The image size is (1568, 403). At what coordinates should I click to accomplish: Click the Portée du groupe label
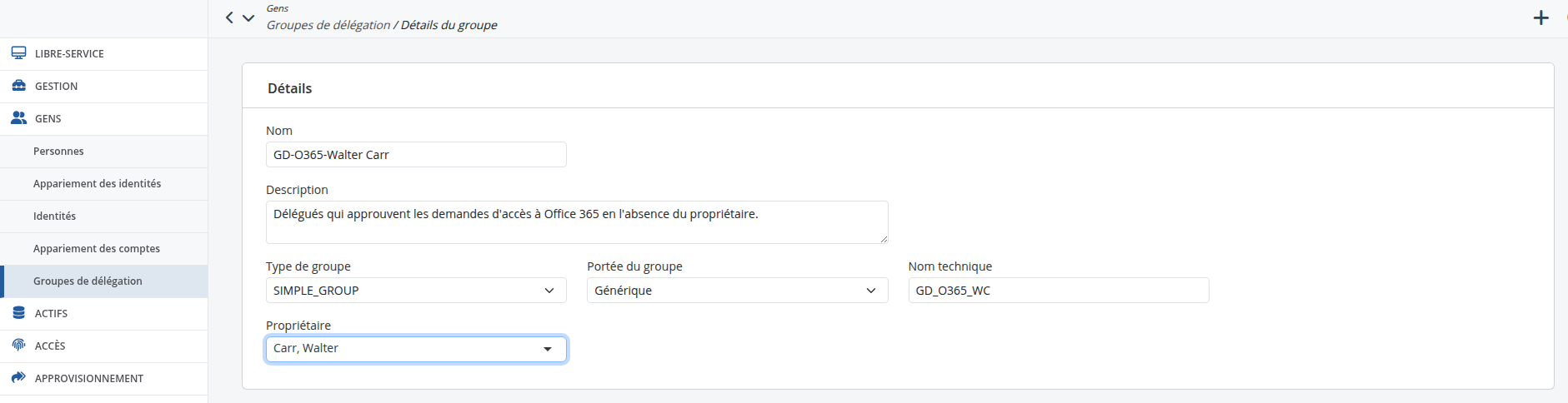point(634,266)
